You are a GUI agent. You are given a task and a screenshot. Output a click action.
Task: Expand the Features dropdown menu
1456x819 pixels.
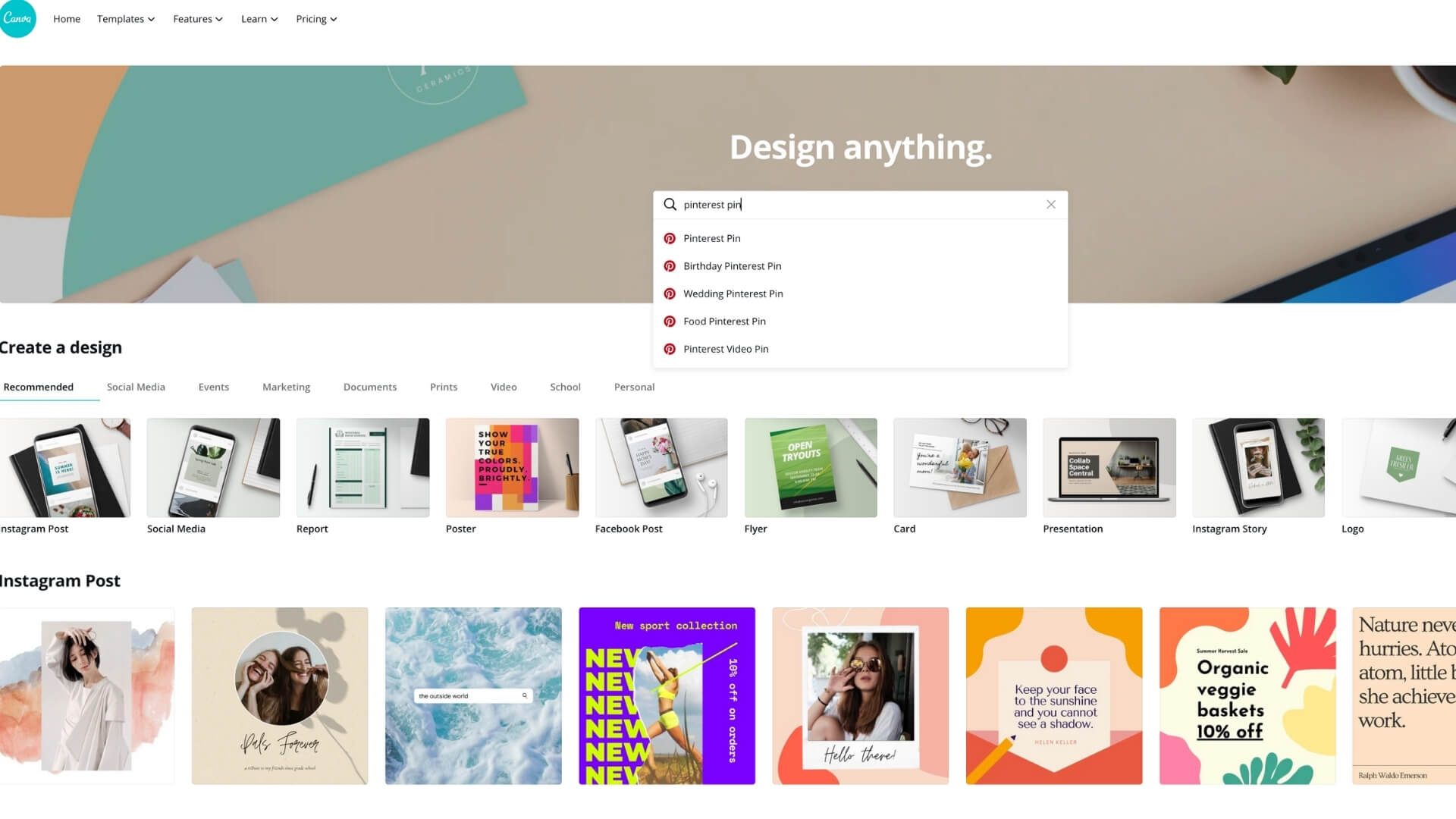tap(198, 19)
